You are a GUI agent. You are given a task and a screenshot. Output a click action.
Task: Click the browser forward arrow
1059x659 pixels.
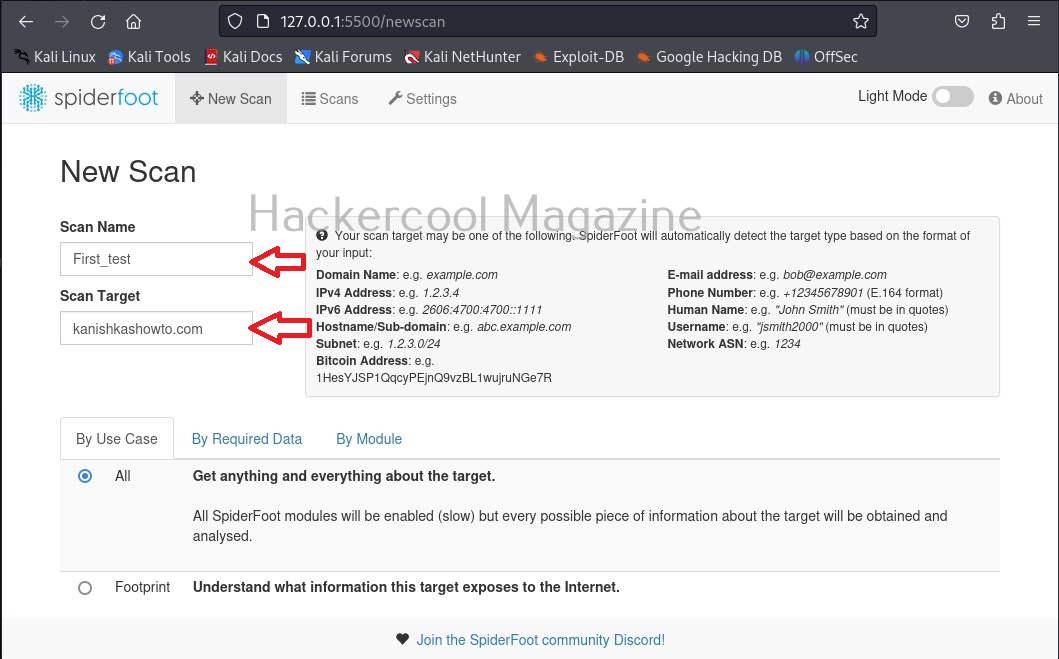[x=62, y=22]
